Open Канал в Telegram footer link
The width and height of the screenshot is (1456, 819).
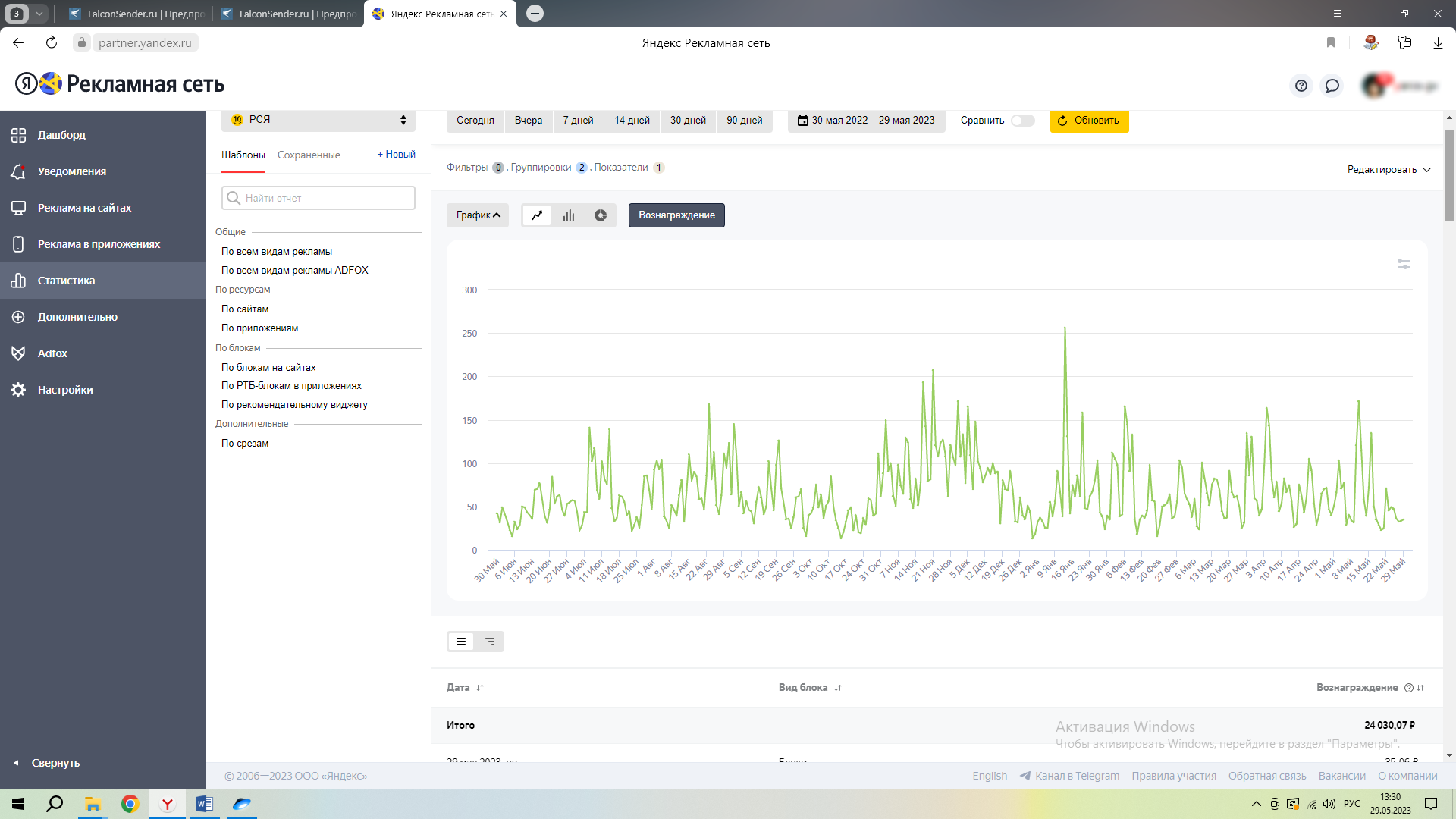[1069, 776]
